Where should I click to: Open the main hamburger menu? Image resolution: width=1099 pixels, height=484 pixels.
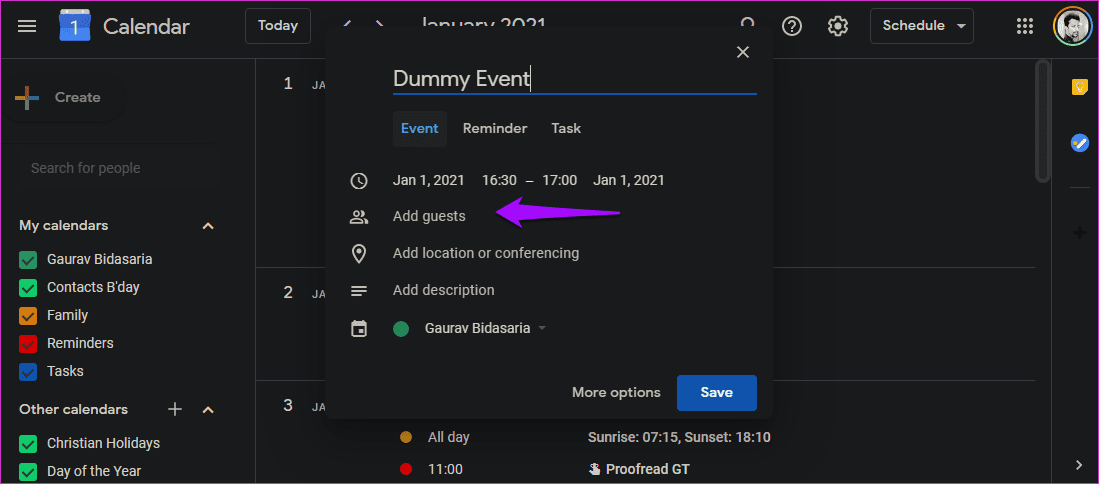coord(27,27)
